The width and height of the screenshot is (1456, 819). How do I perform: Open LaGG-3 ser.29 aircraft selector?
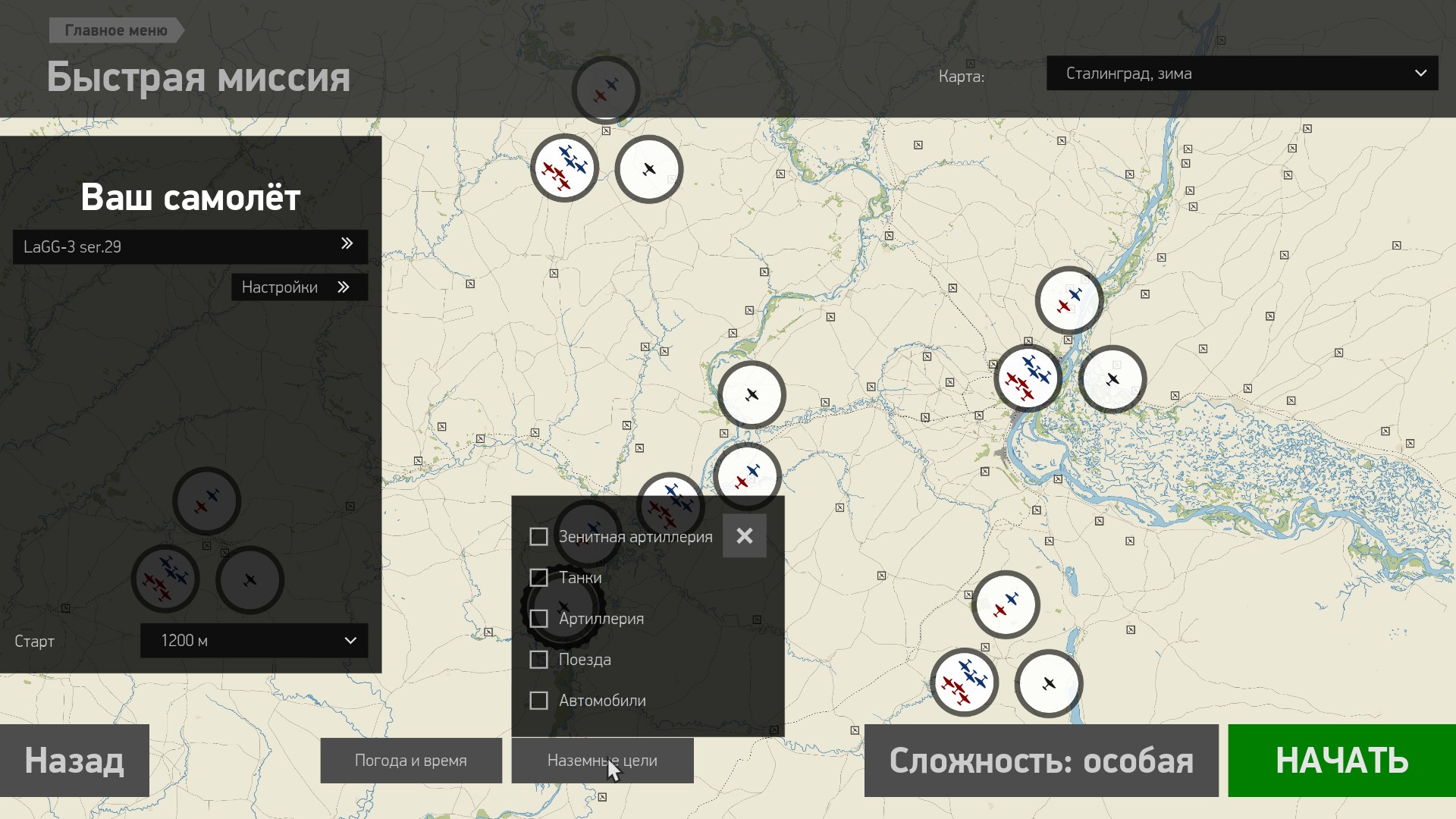pos(190,246)
